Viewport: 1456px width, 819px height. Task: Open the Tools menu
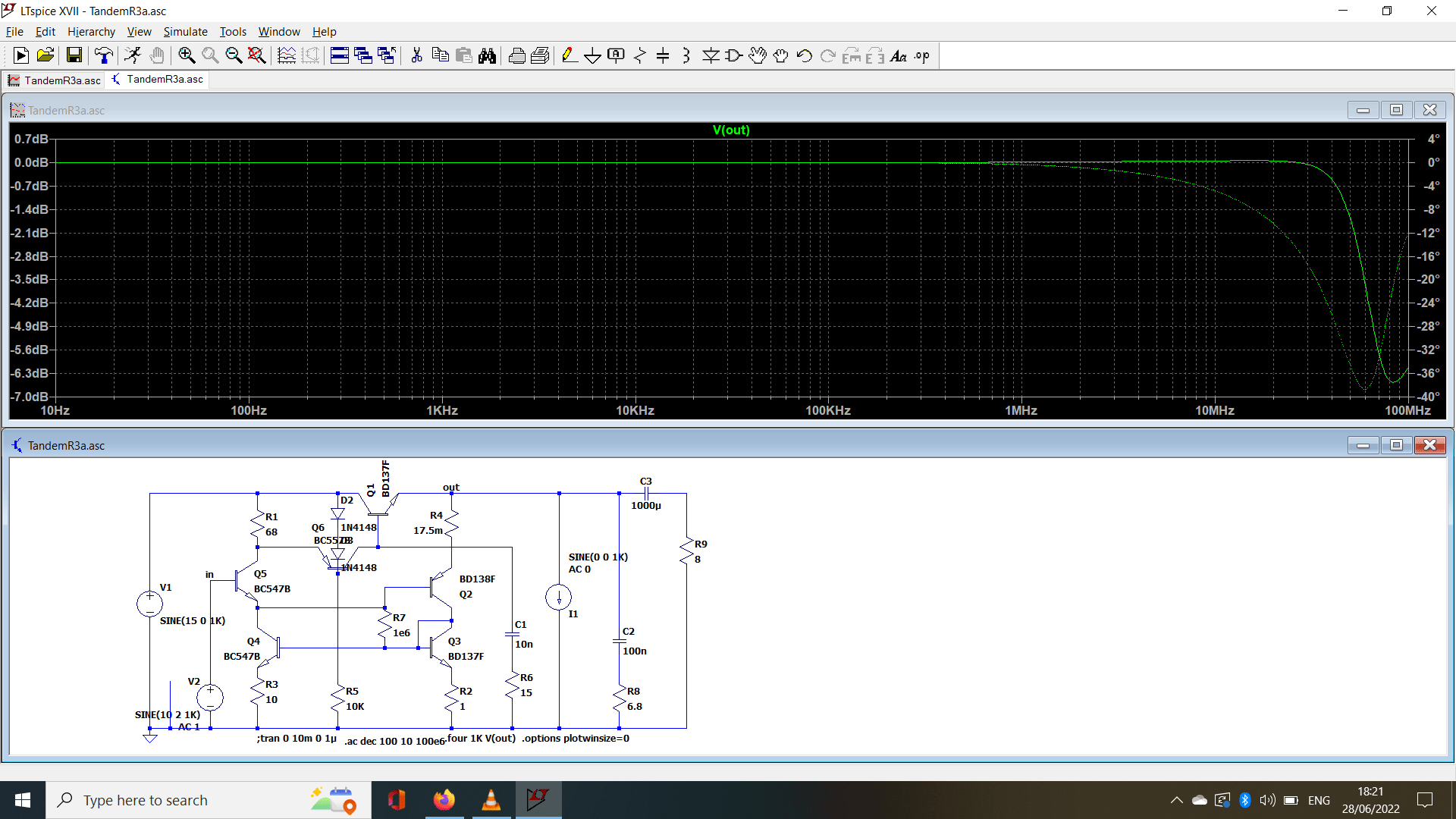point(233,31)
